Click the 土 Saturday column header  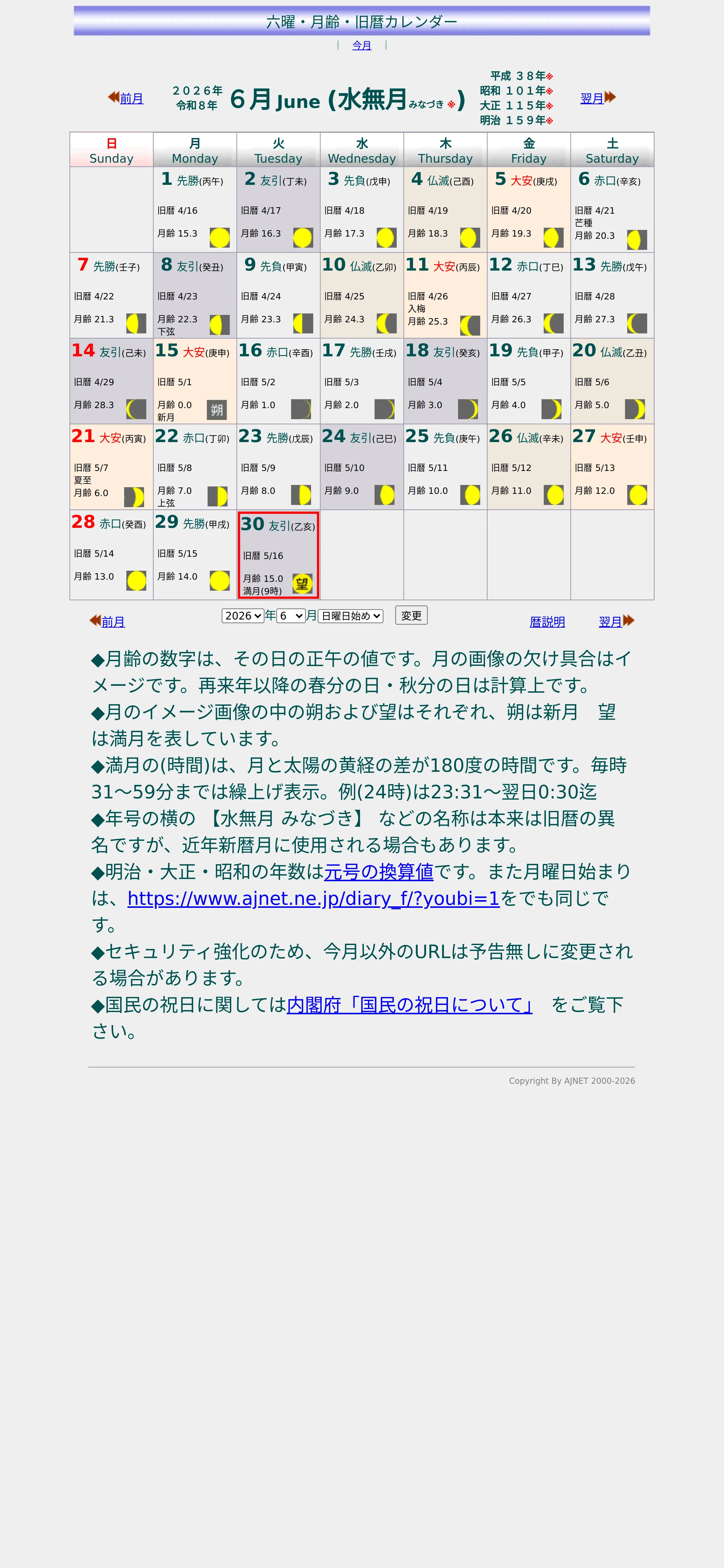click(x=612, y=150)
